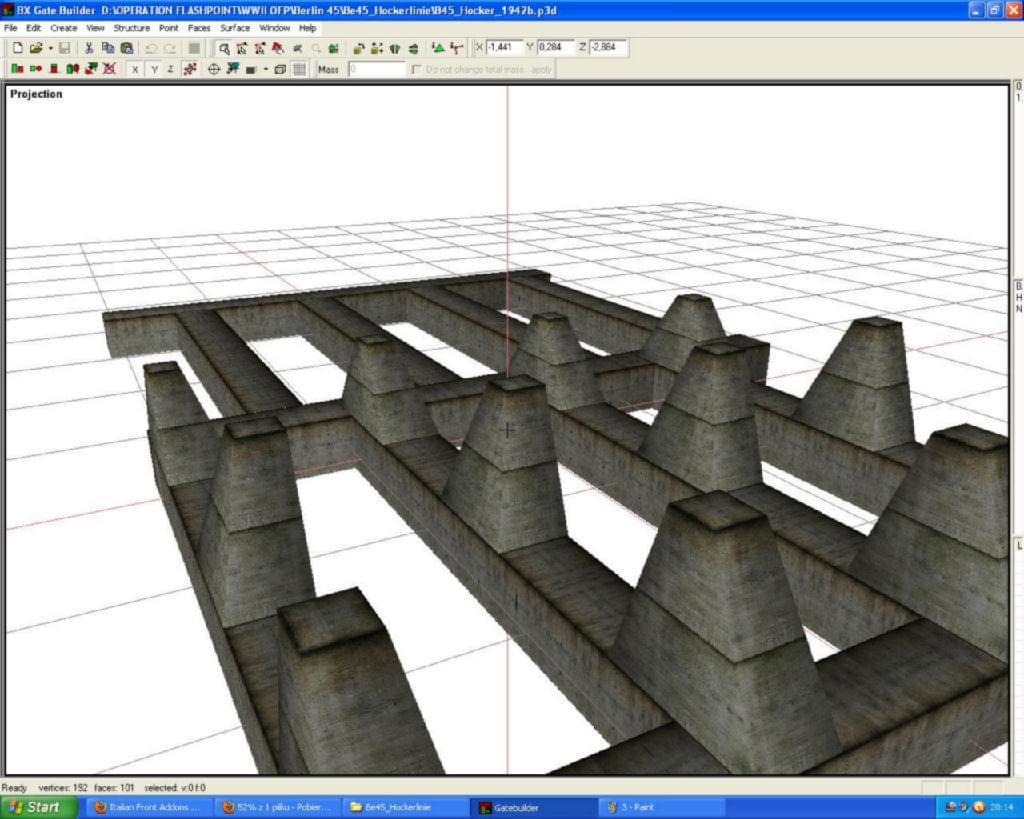Expand the dropdown arrow beside the rectangle icon

tap(265, 69)
